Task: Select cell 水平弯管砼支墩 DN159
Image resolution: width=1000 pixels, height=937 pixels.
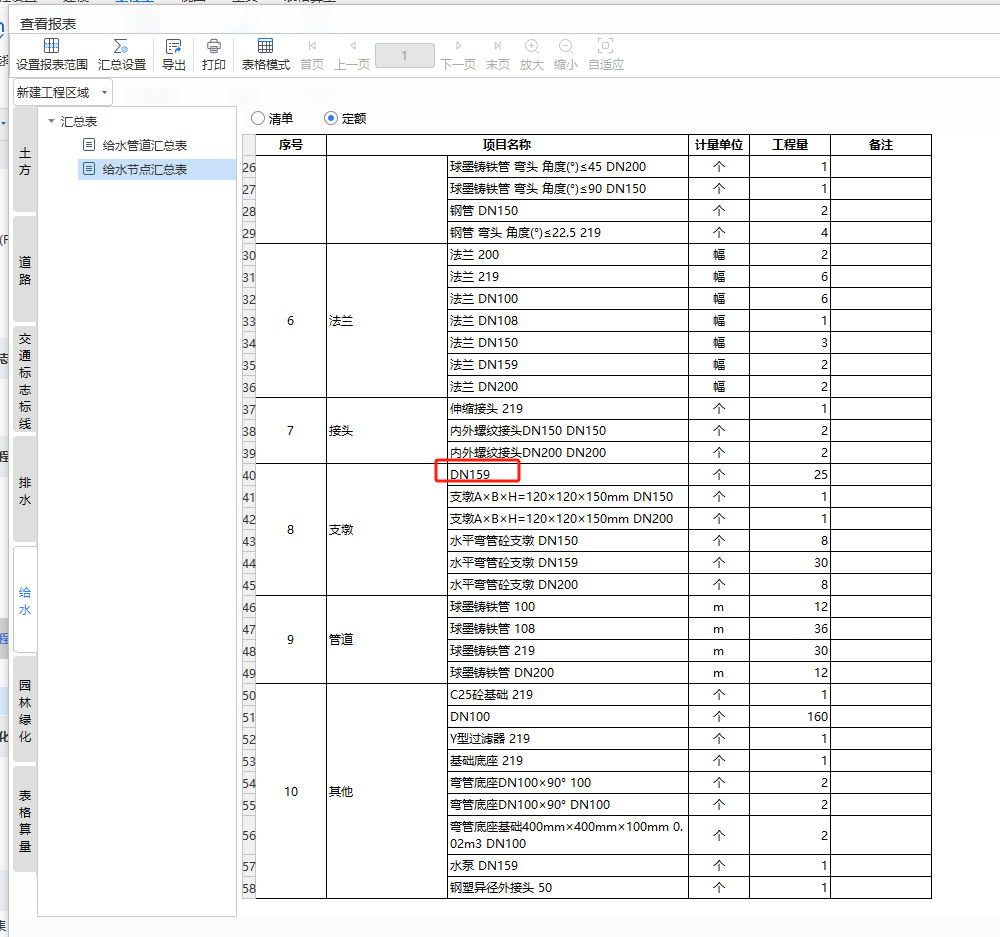Action: 568,563
